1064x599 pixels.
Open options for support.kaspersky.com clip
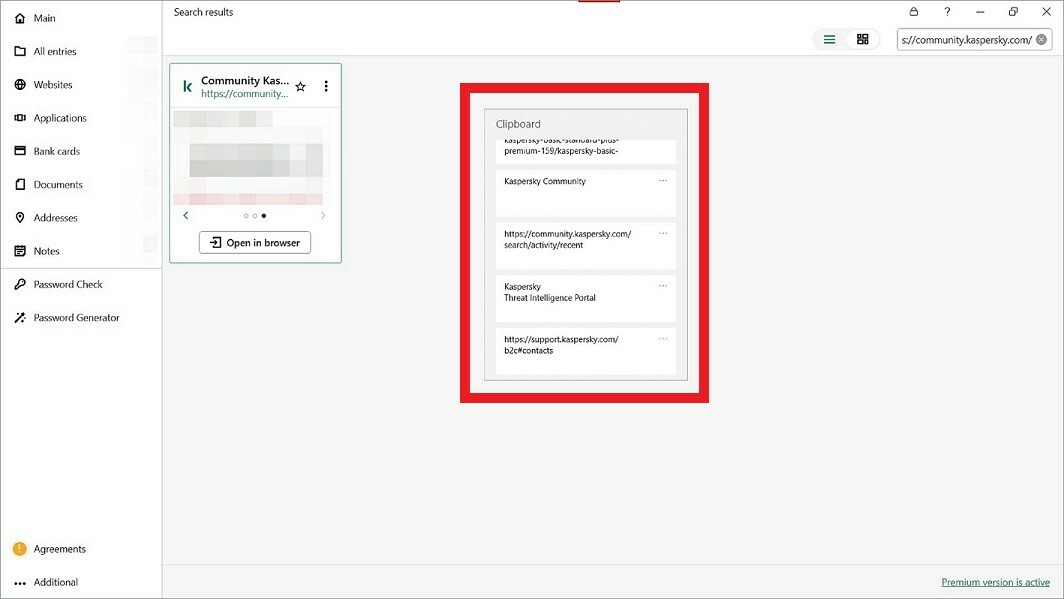663,339
